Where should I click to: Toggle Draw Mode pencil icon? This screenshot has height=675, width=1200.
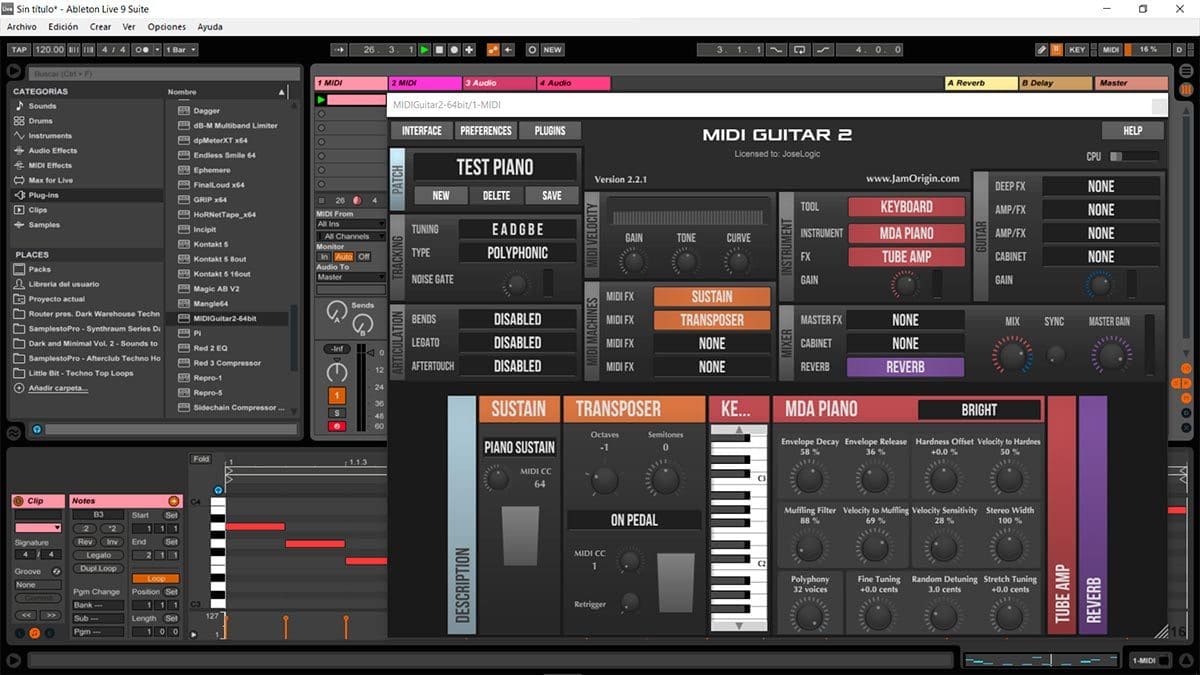1041,49
